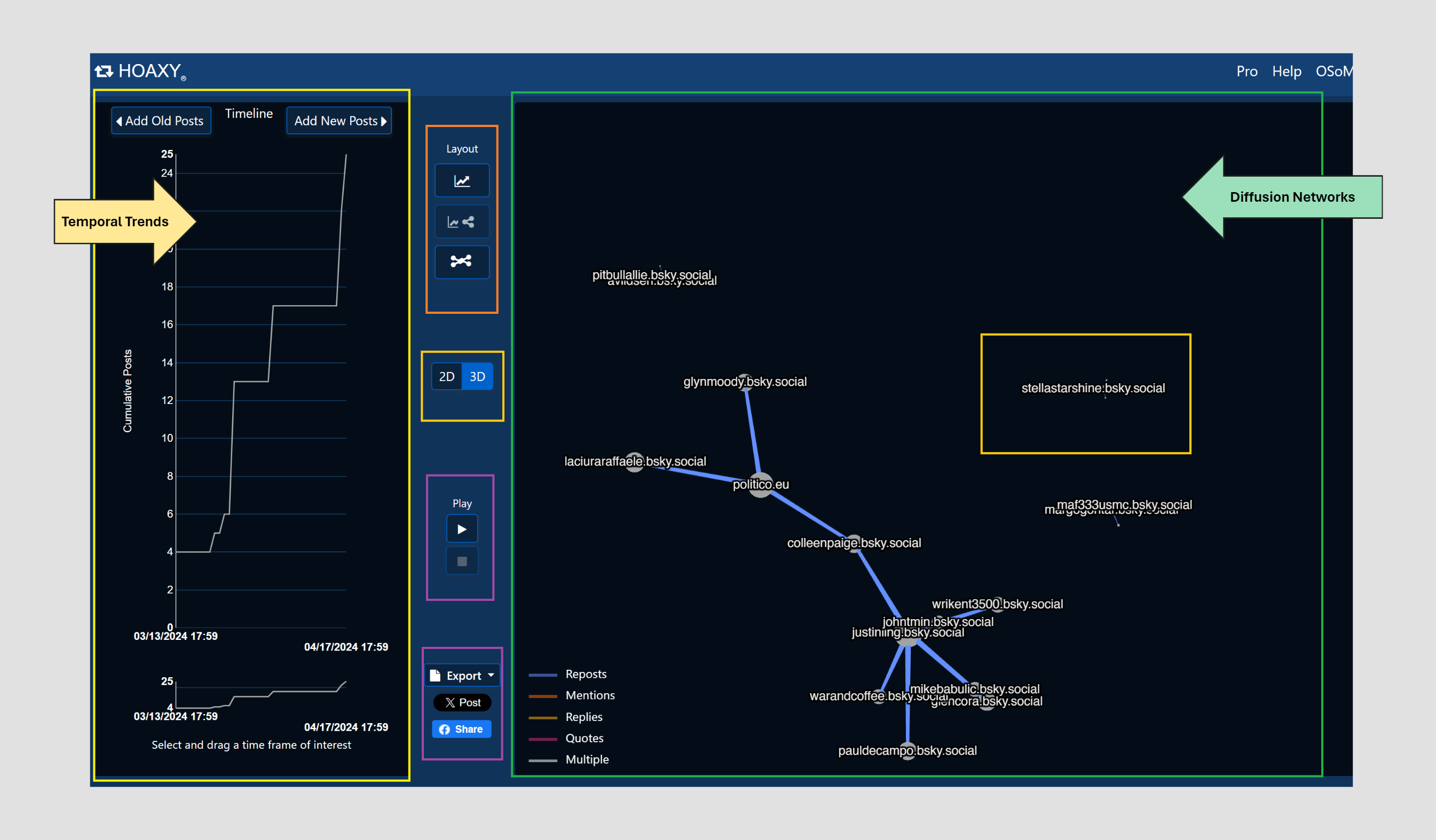Image resolution: width=1436 pixels, height=840 pixels.
Task: Switch the graph to 2D view
Action: 447,376
